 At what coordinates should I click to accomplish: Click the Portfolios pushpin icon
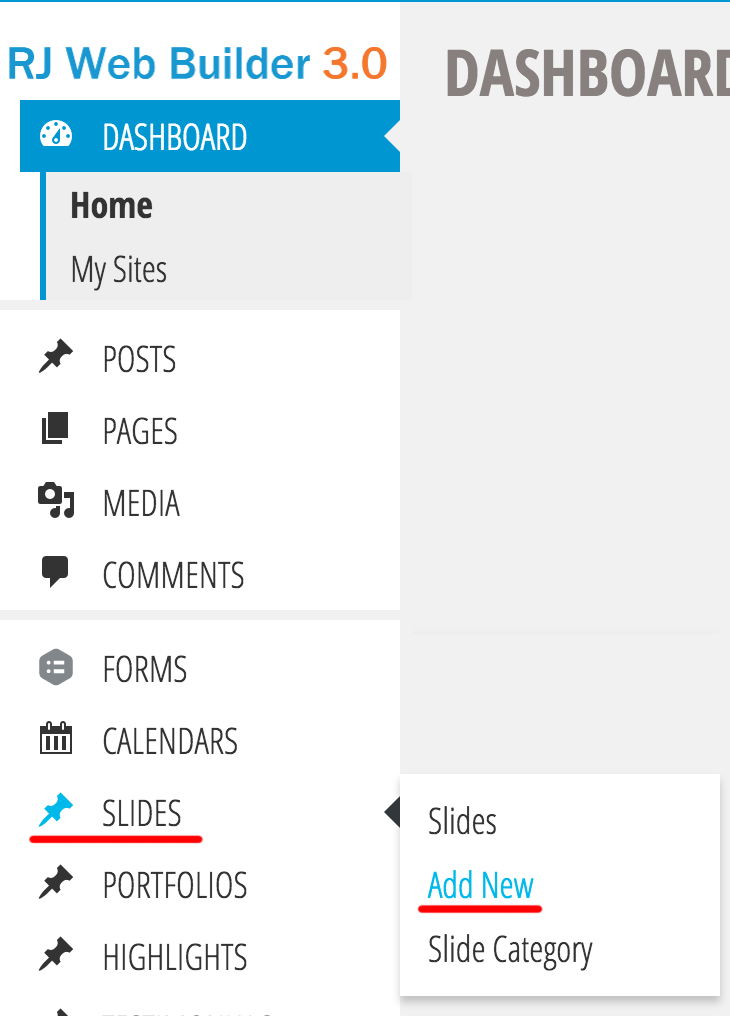click(56, 884)
